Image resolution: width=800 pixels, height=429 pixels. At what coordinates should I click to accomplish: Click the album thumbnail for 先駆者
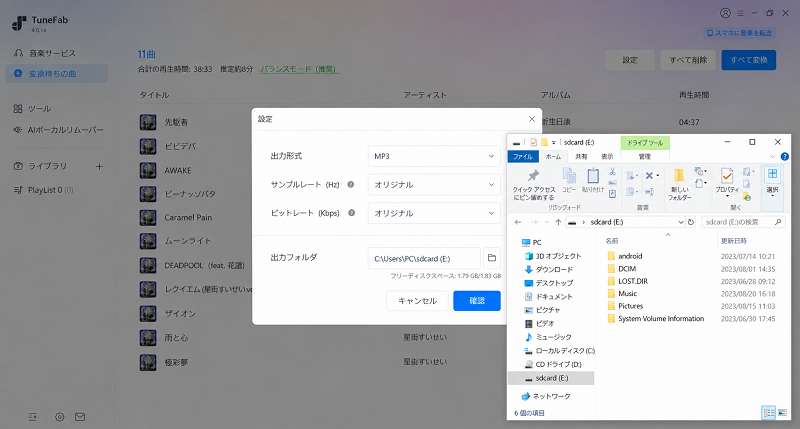[x=148, y=122]
